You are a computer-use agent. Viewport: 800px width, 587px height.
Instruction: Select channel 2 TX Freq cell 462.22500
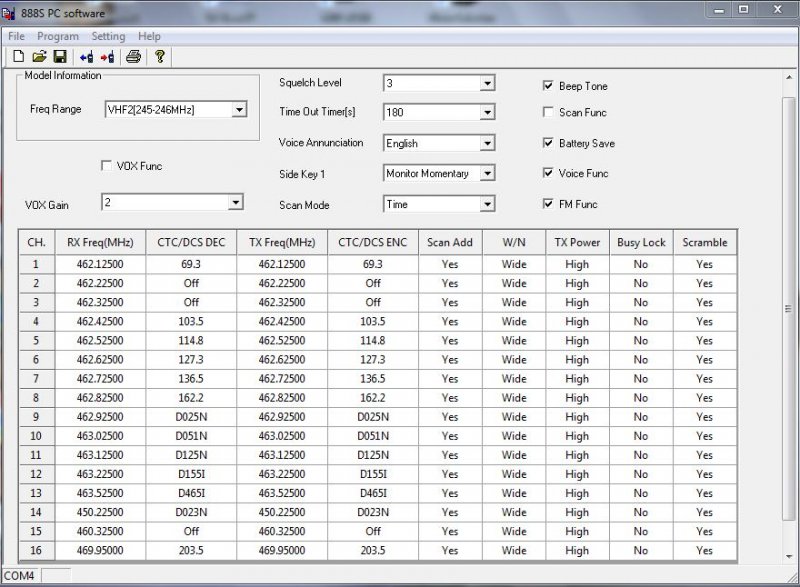point(282,283)
